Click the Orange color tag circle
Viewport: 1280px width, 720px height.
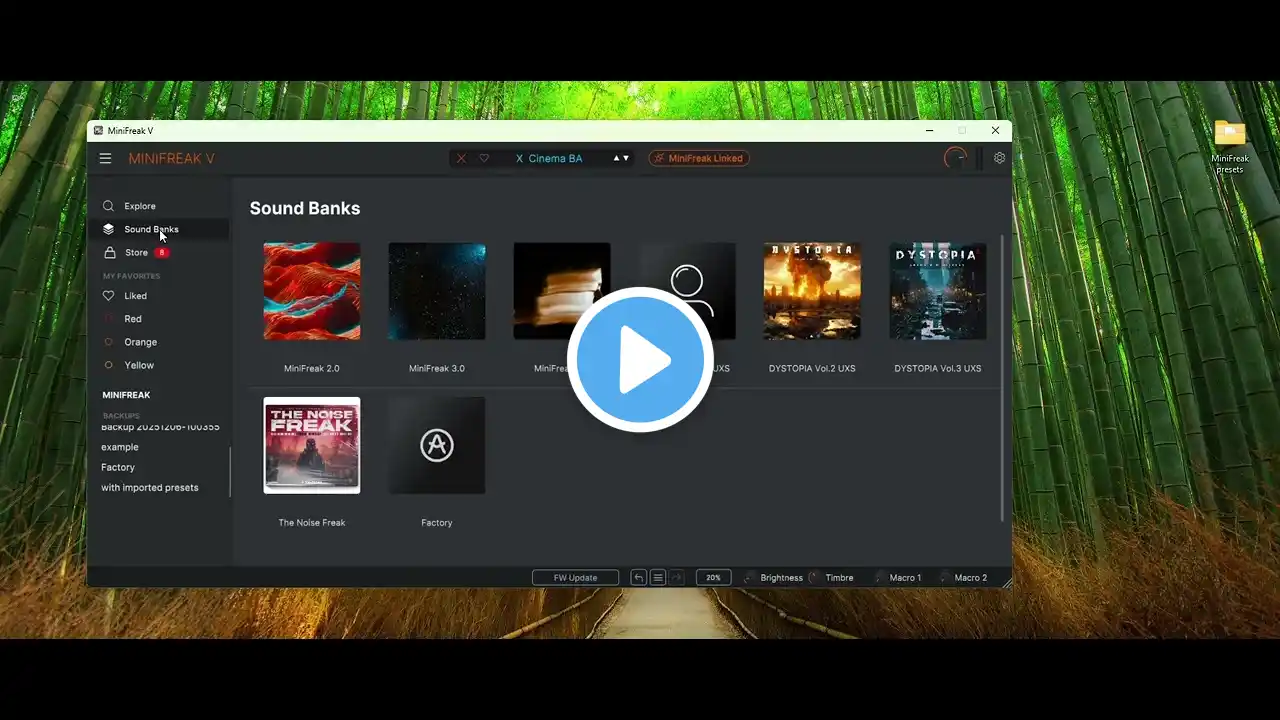(x=108, y=342)
